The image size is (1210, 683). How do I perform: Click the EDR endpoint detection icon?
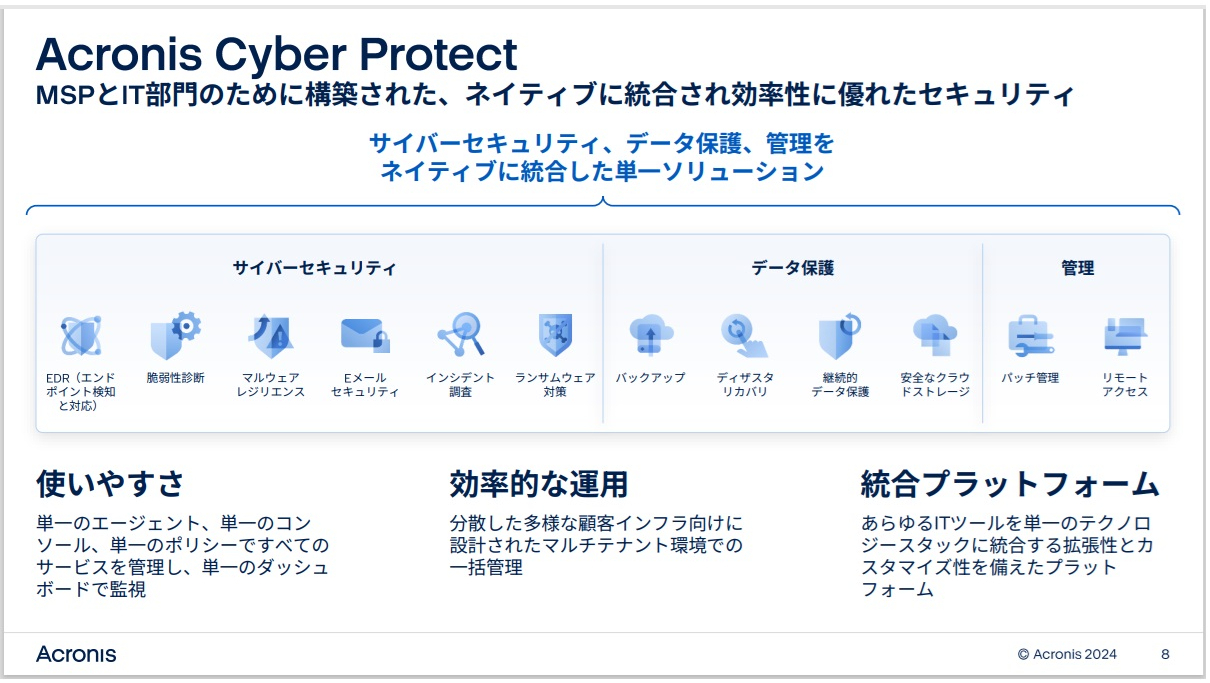80,336
